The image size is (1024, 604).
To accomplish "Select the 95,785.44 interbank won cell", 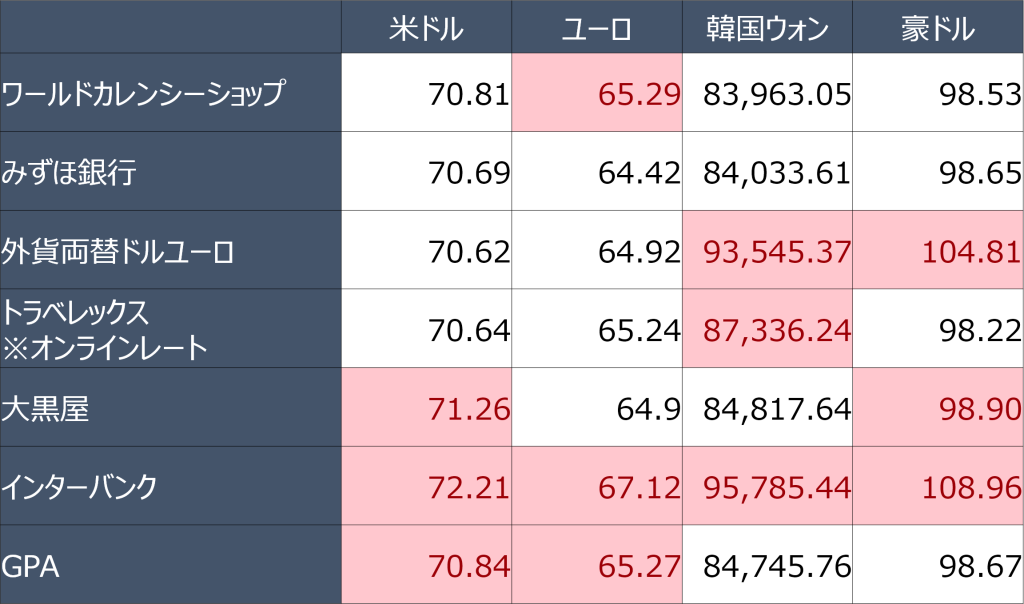I will pos(767,486).
